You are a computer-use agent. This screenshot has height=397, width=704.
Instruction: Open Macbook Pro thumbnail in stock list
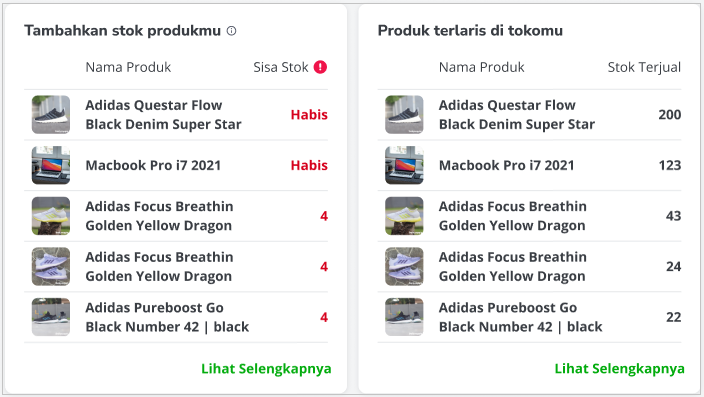[51, 165]
